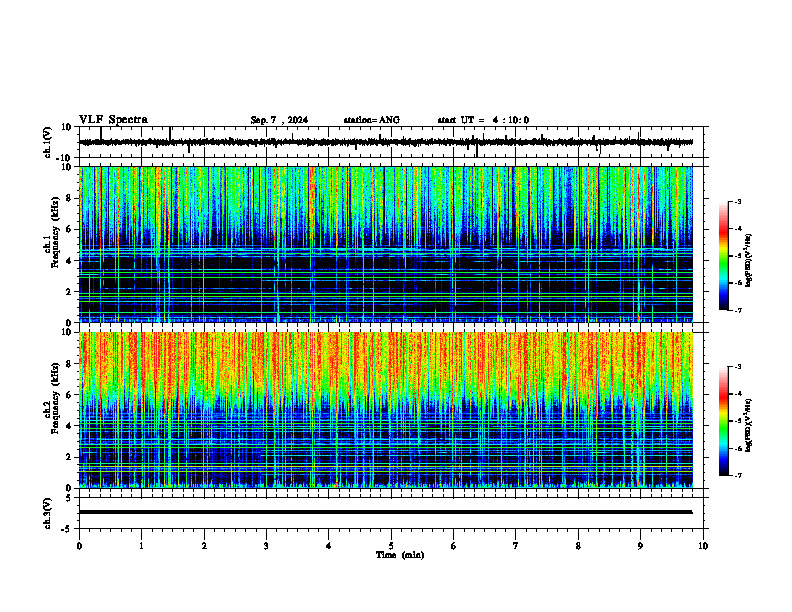Click the "VLF Spectra" title text
The image size is (792, 612).
point(113,120)
